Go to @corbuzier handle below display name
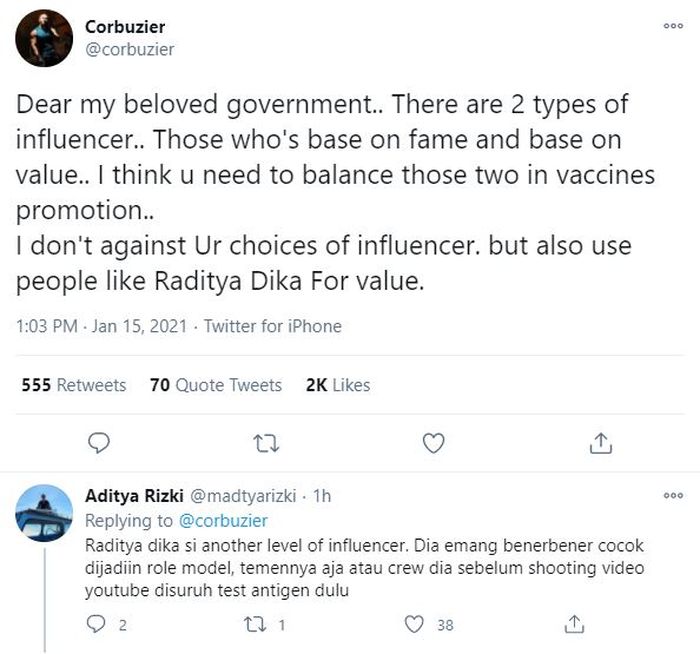Screen dimensions: 700x654 pos(130,49)
